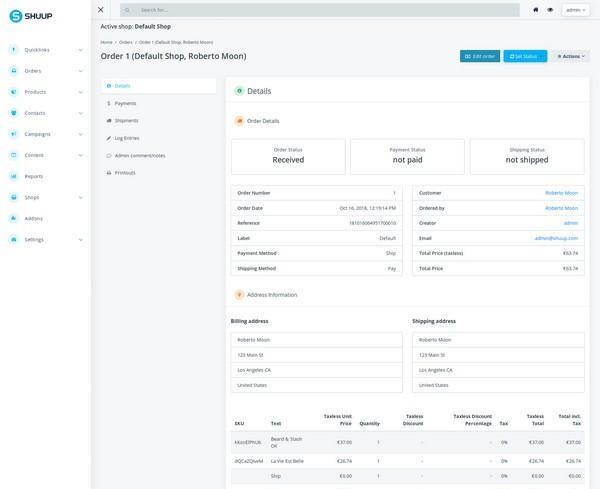
Task: Click the Shipping address heading
Action: [x=434, y=321]
